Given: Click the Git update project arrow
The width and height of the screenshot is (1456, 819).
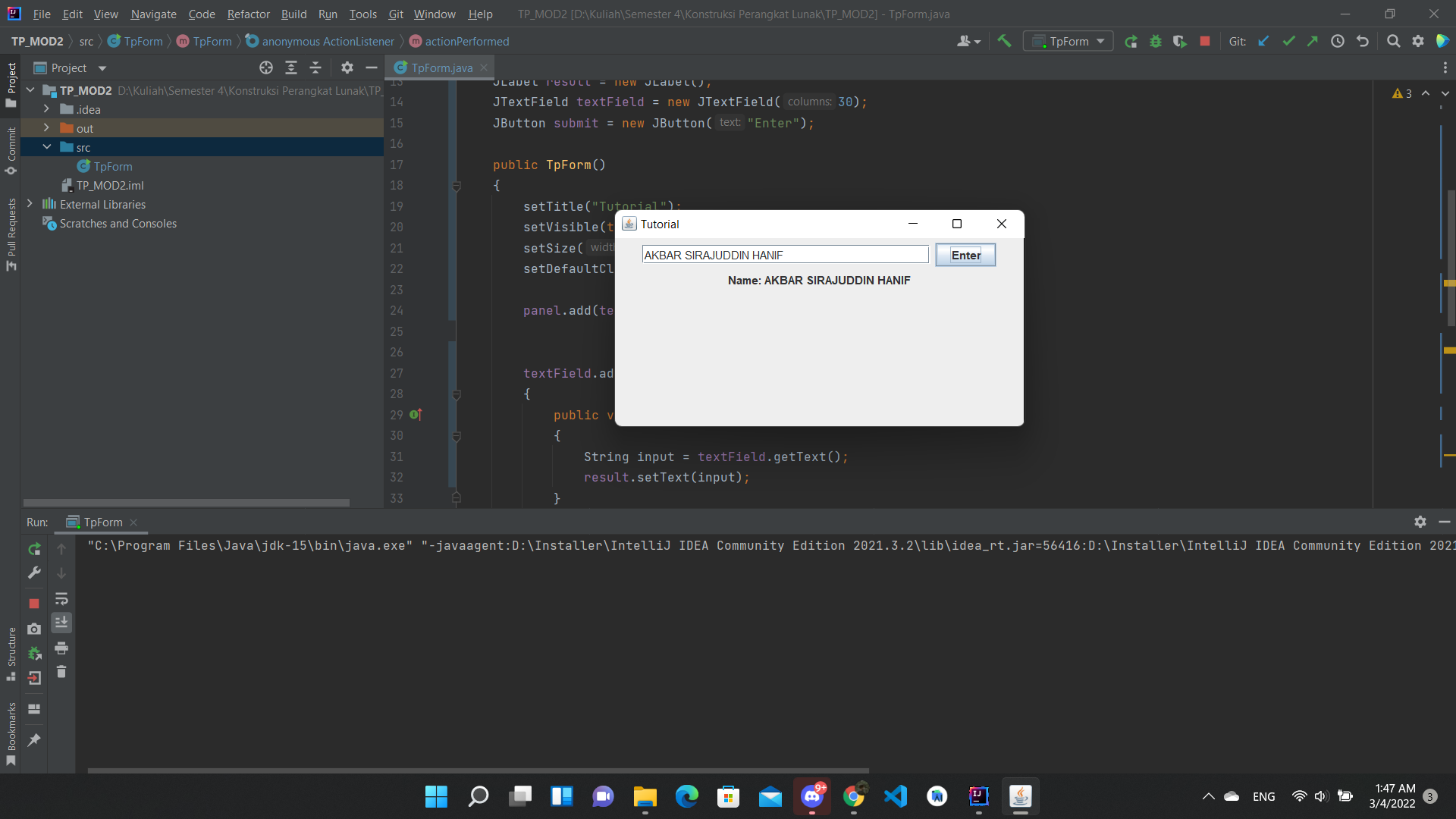Looking at the screenshot, I should tap(1263, 42).
